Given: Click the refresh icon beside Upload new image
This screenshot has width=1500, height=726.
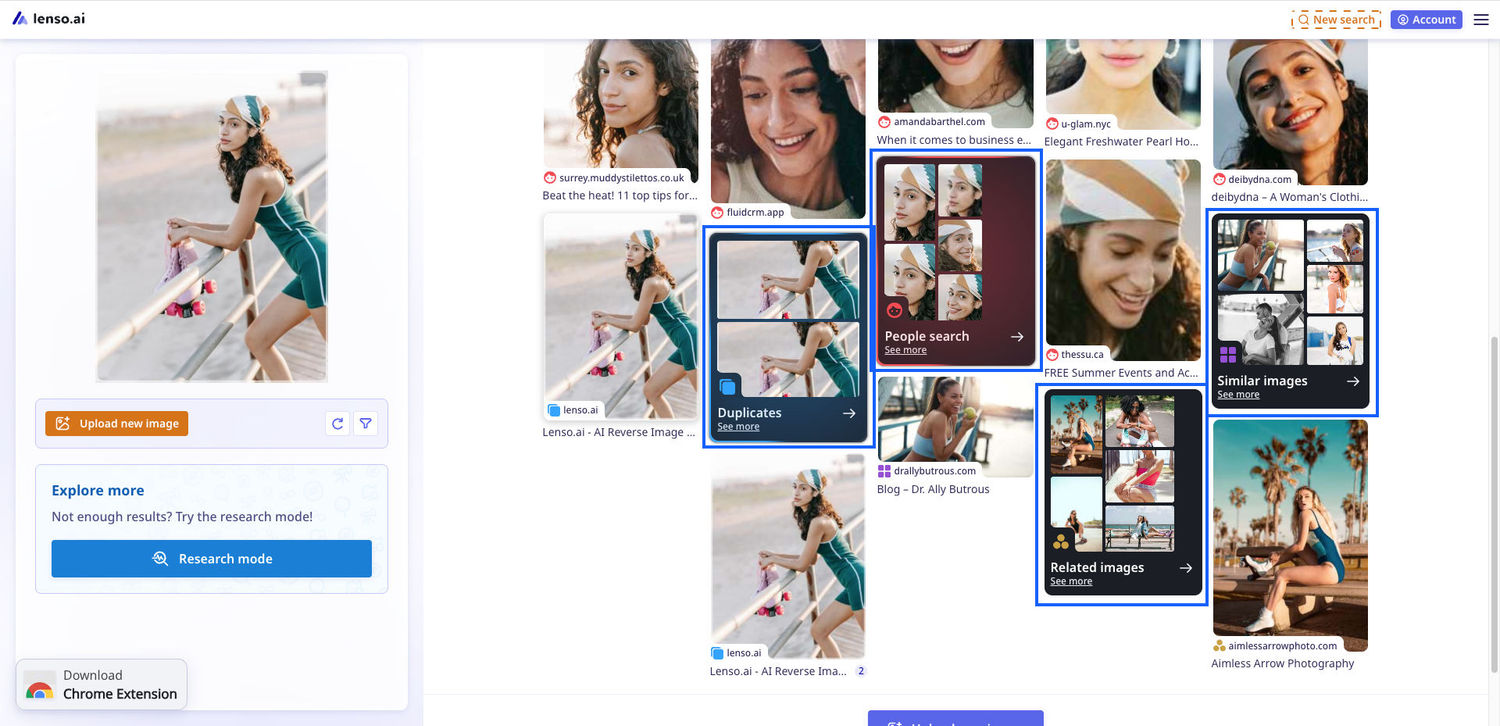Looking at the screenshot, I should (x=338, y=424).
